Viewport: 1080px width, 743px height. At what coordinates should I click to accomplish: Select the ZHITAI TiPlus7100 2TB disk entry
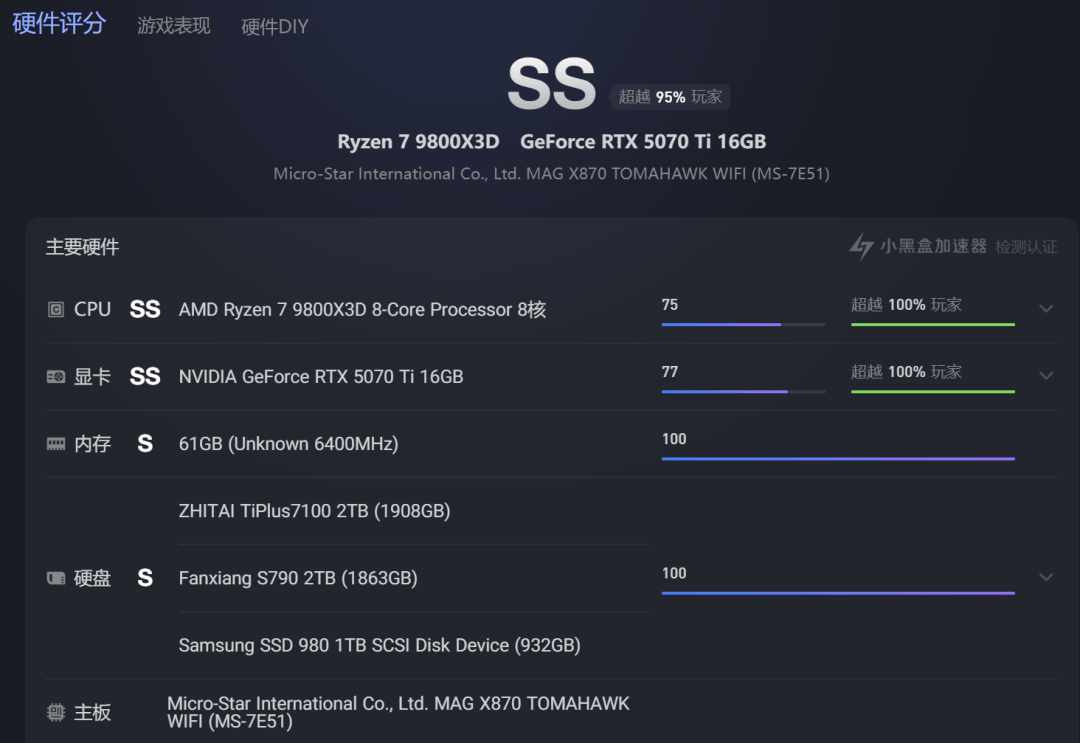[x=314, y=511]
